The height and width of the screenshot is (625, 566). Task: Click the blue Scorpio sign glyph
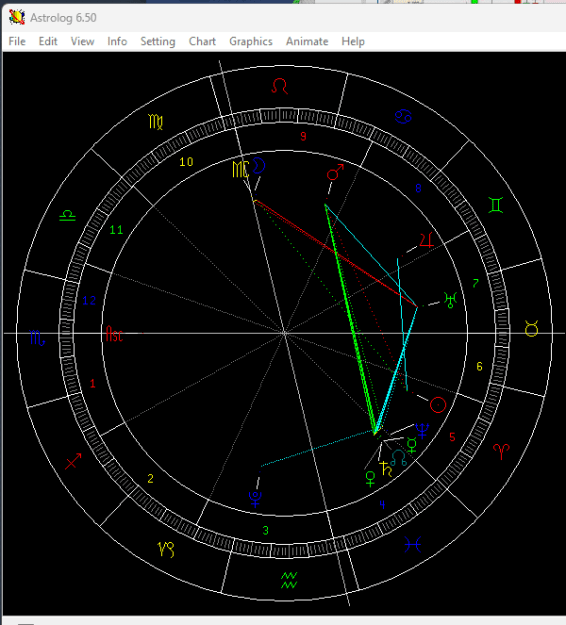(37, 338)
